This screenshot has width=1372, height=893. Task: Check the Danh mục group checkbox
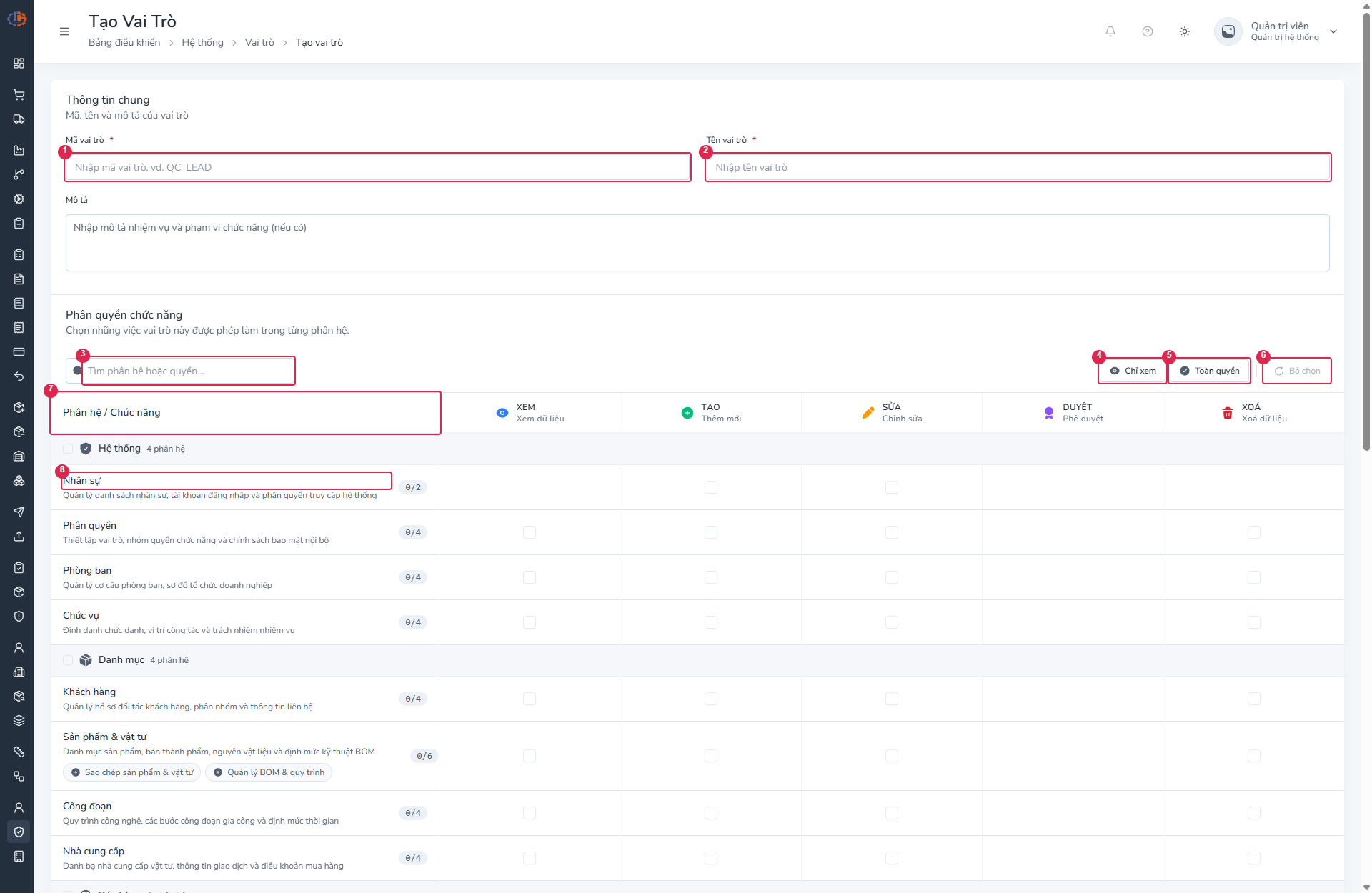click(x=68, y=660)
